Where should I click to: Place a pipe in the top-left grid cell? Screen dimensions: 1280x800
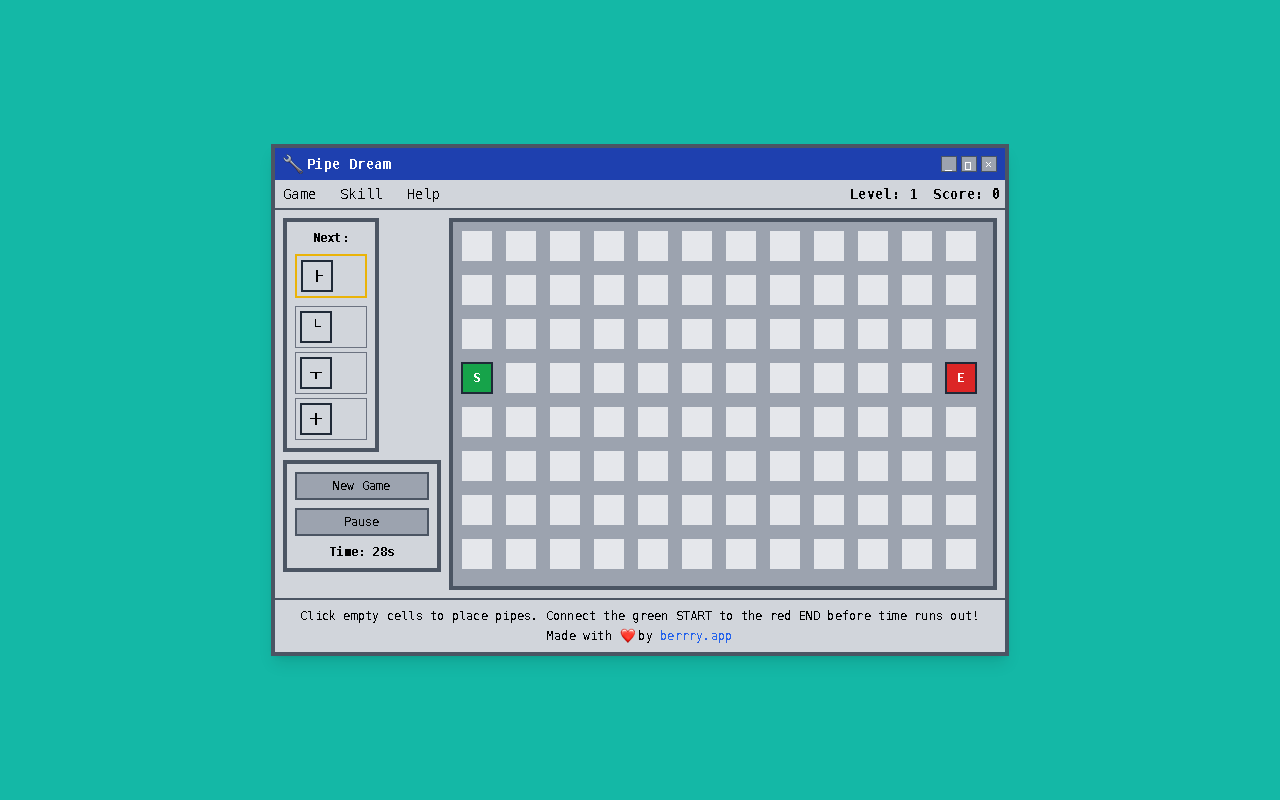pos(476,245)
